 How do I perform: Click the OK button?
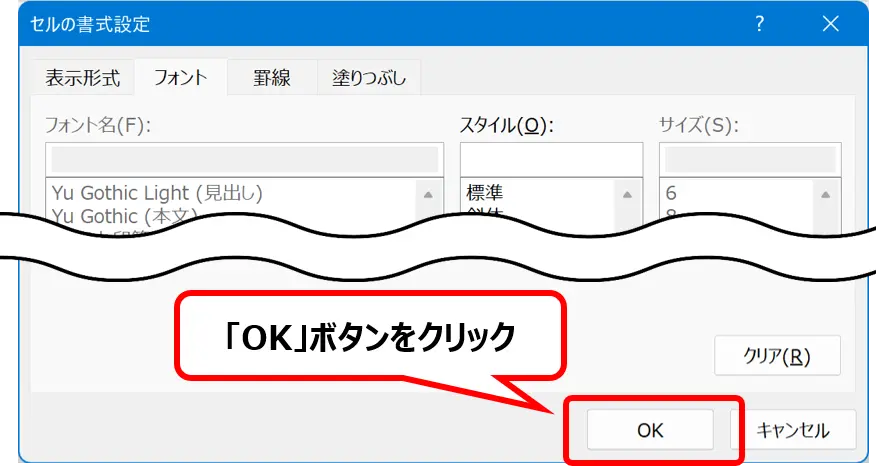point(650,430)
